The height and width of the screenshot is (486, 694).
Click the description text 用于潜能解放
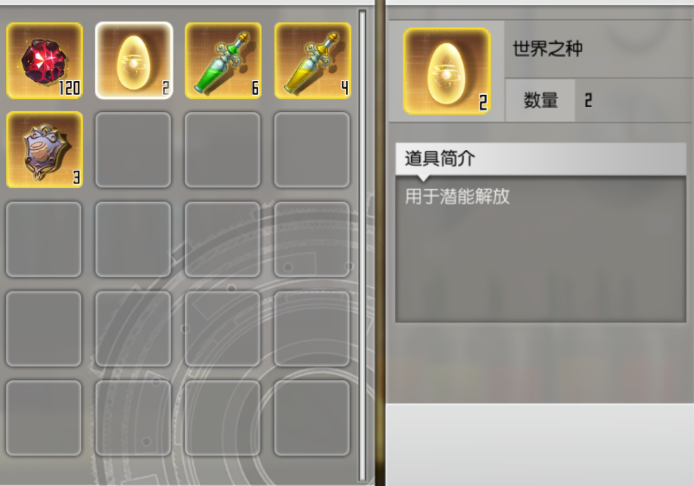(457, 197)
